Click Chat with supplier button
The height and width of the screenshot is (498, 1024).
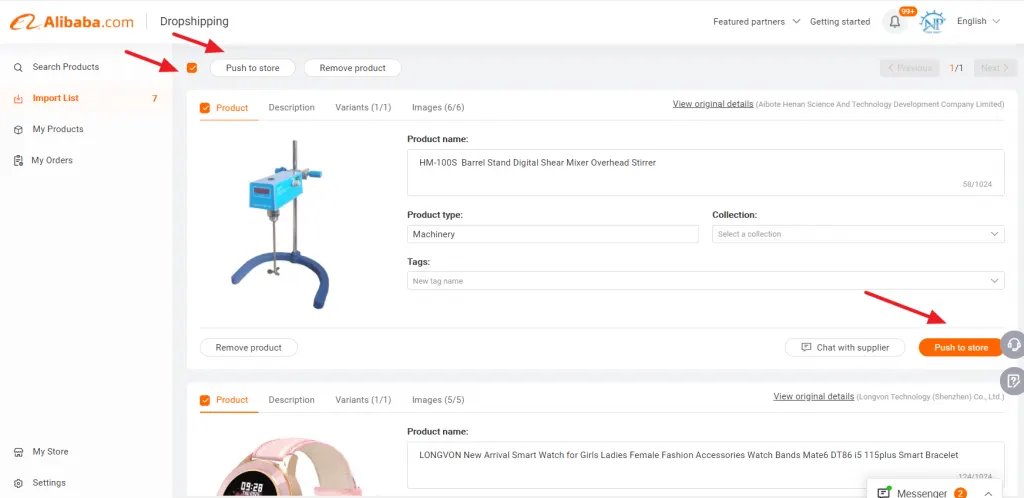[x=845, y=348]
